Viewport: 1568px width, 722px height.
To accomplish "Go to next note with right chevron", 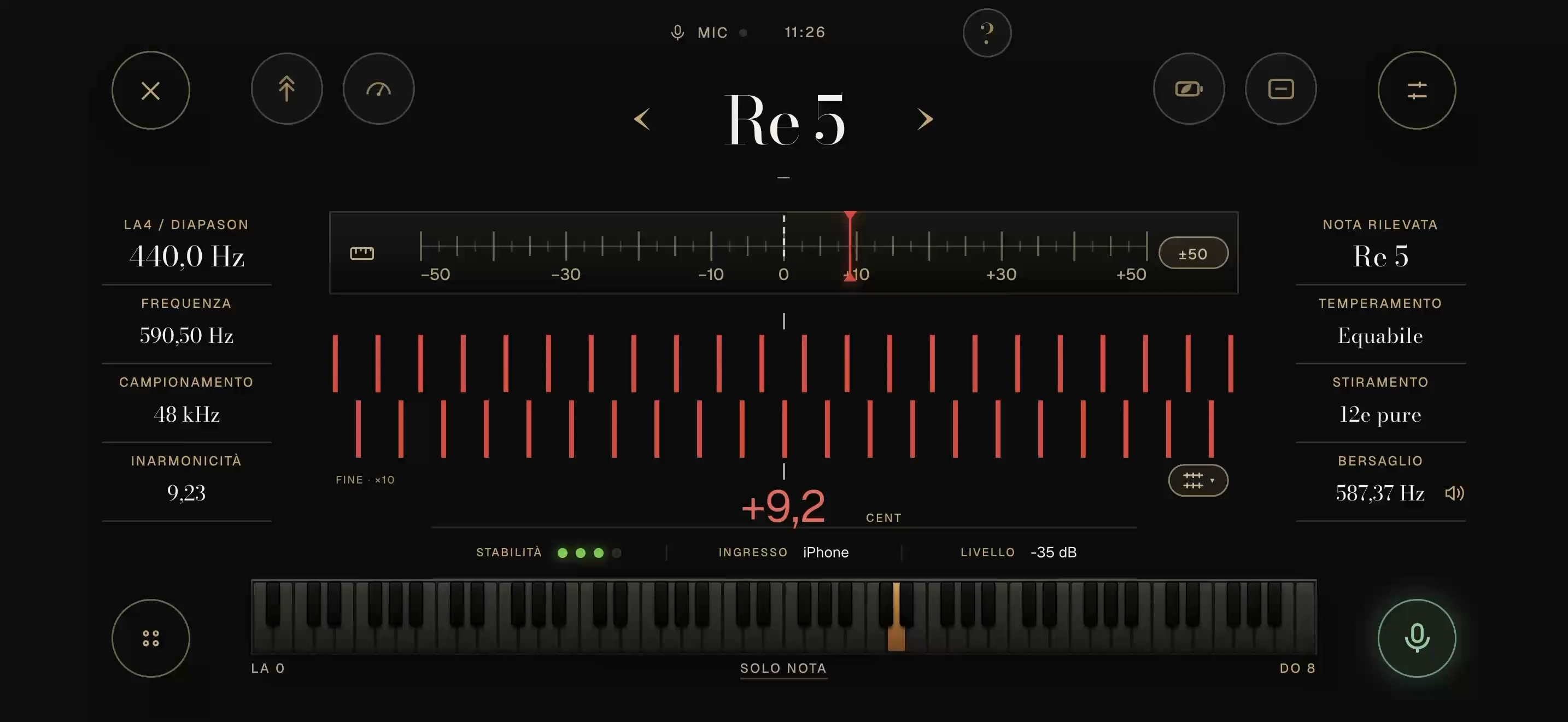I will [x=925, y=119].
